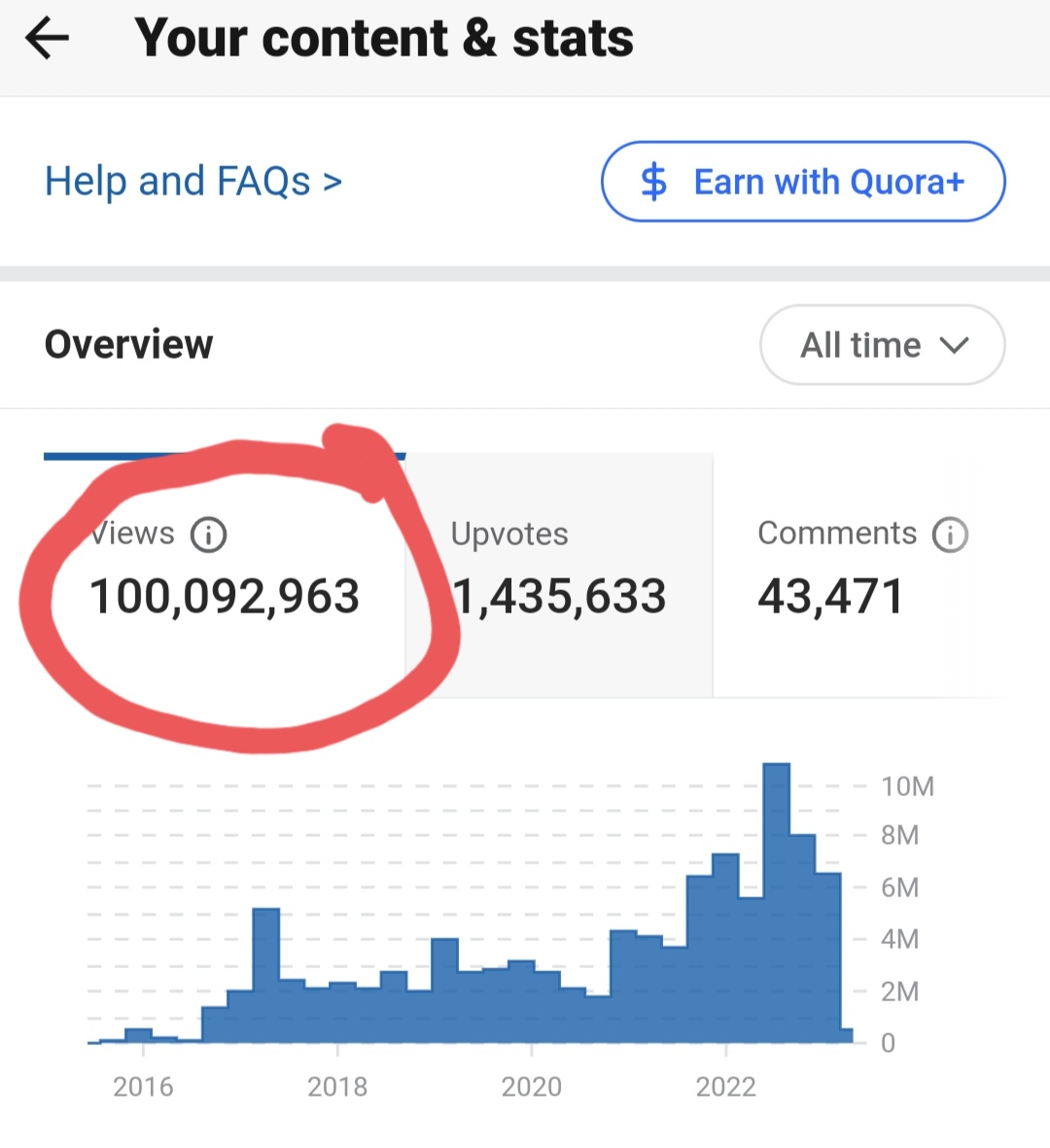Click the tallest bar in the views chart

pyautogui.click(x=776, y=903)
